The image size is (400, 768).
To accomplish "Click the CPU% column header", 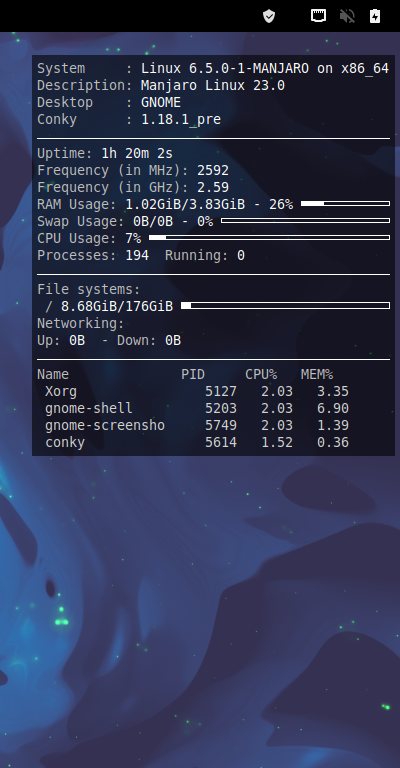I will click(261, 375).
